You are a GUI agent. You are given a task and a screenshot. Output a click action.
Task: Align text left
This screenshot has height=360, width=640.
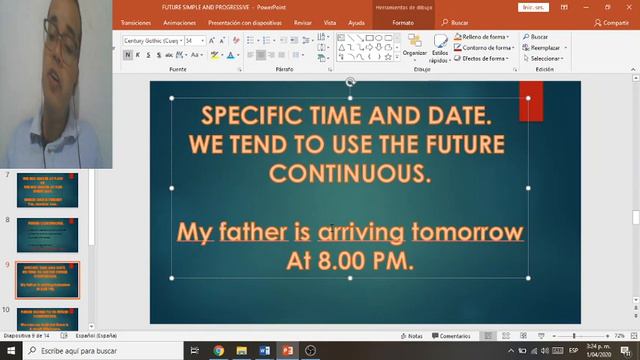(250, 55)
